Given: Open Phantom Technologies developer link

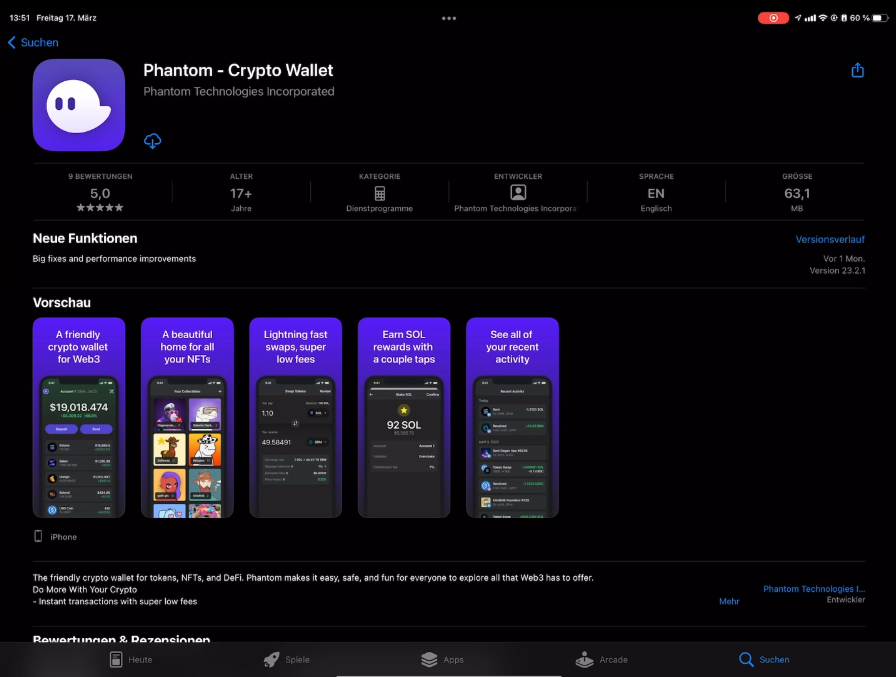Looking at the screenshot, I should (x=814, y=588).
